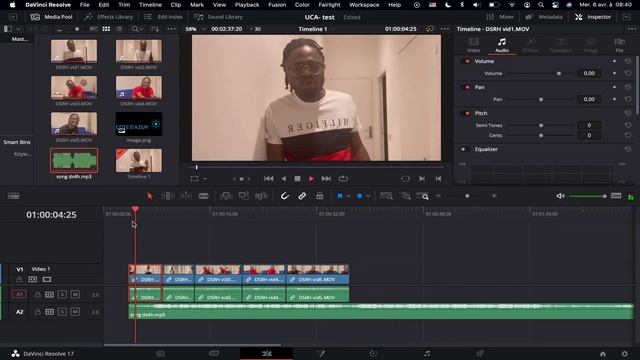The image size is (640, 360).
Task: Click the Pan slider handle in Inspector
Action: 541,99
